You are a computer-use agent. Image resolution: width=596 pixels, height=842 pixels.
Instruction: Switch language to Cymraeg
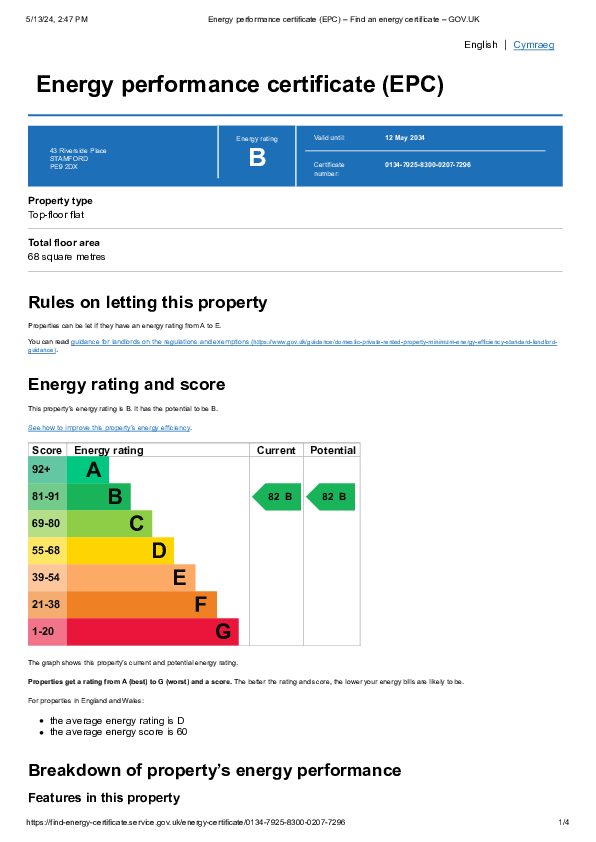(533, 45)
